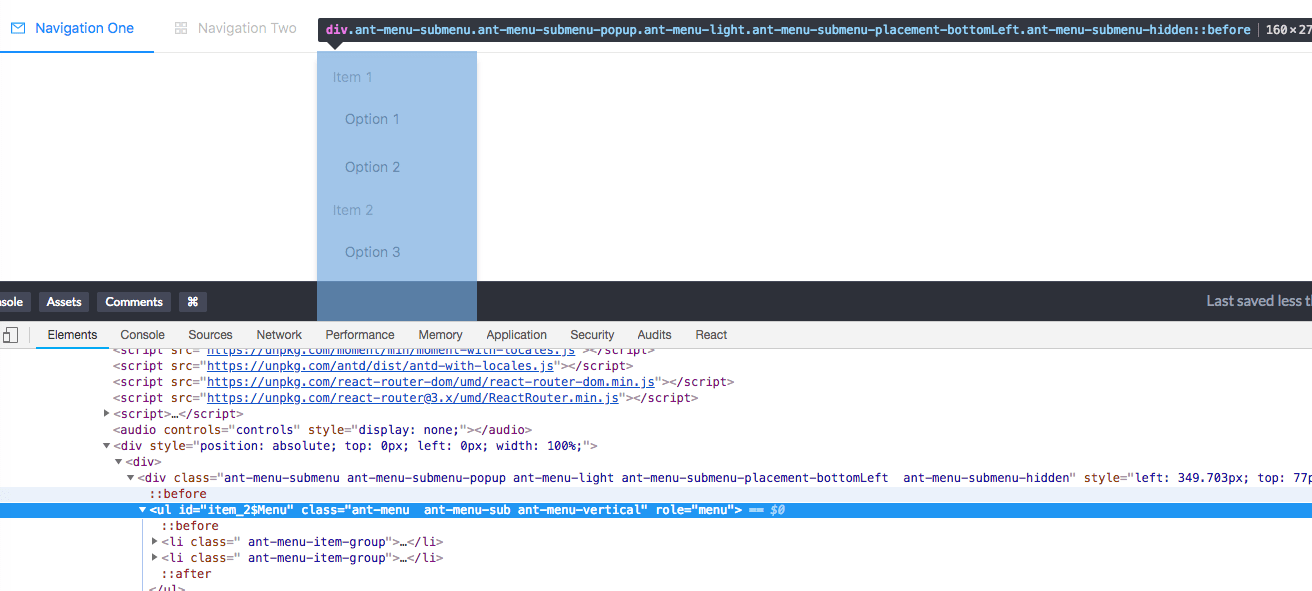Switch to the Network tab

coord(279,335)
